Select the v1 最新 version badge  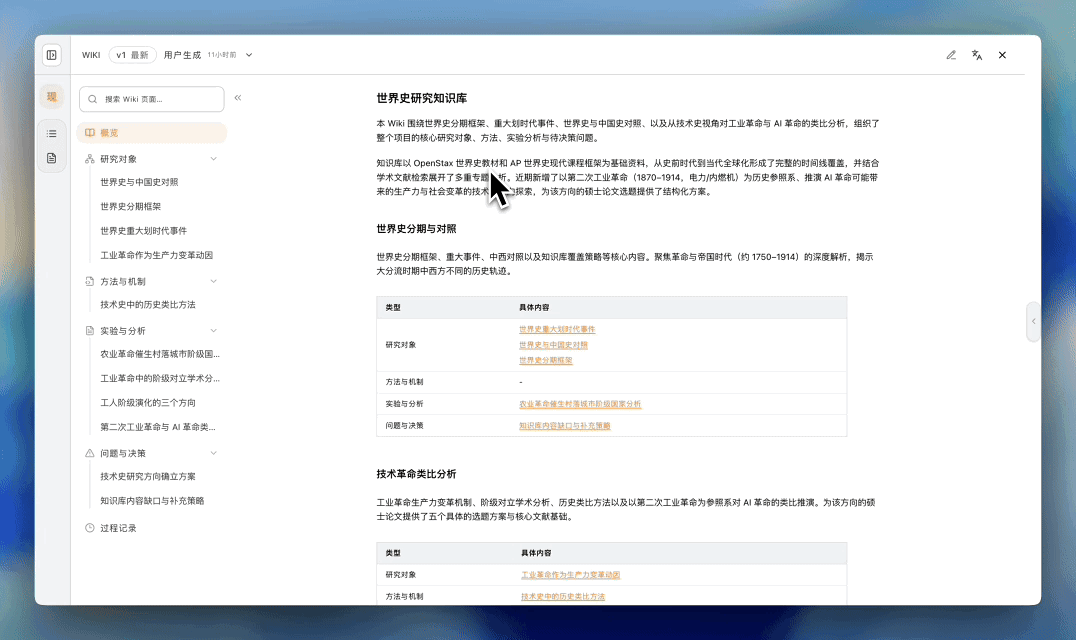pos(132,55)
